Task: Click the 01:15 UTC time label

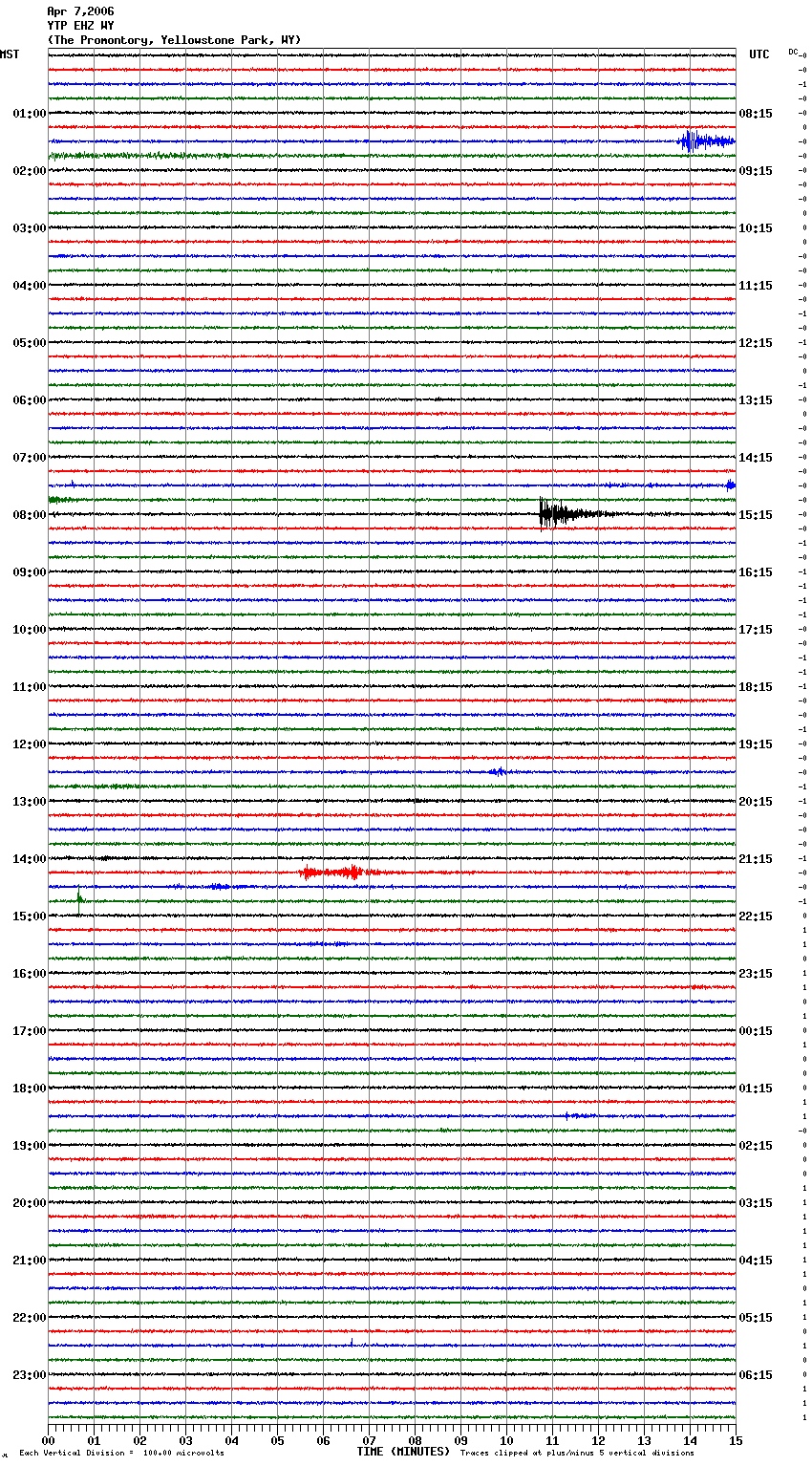Action: coord(756,1089)
